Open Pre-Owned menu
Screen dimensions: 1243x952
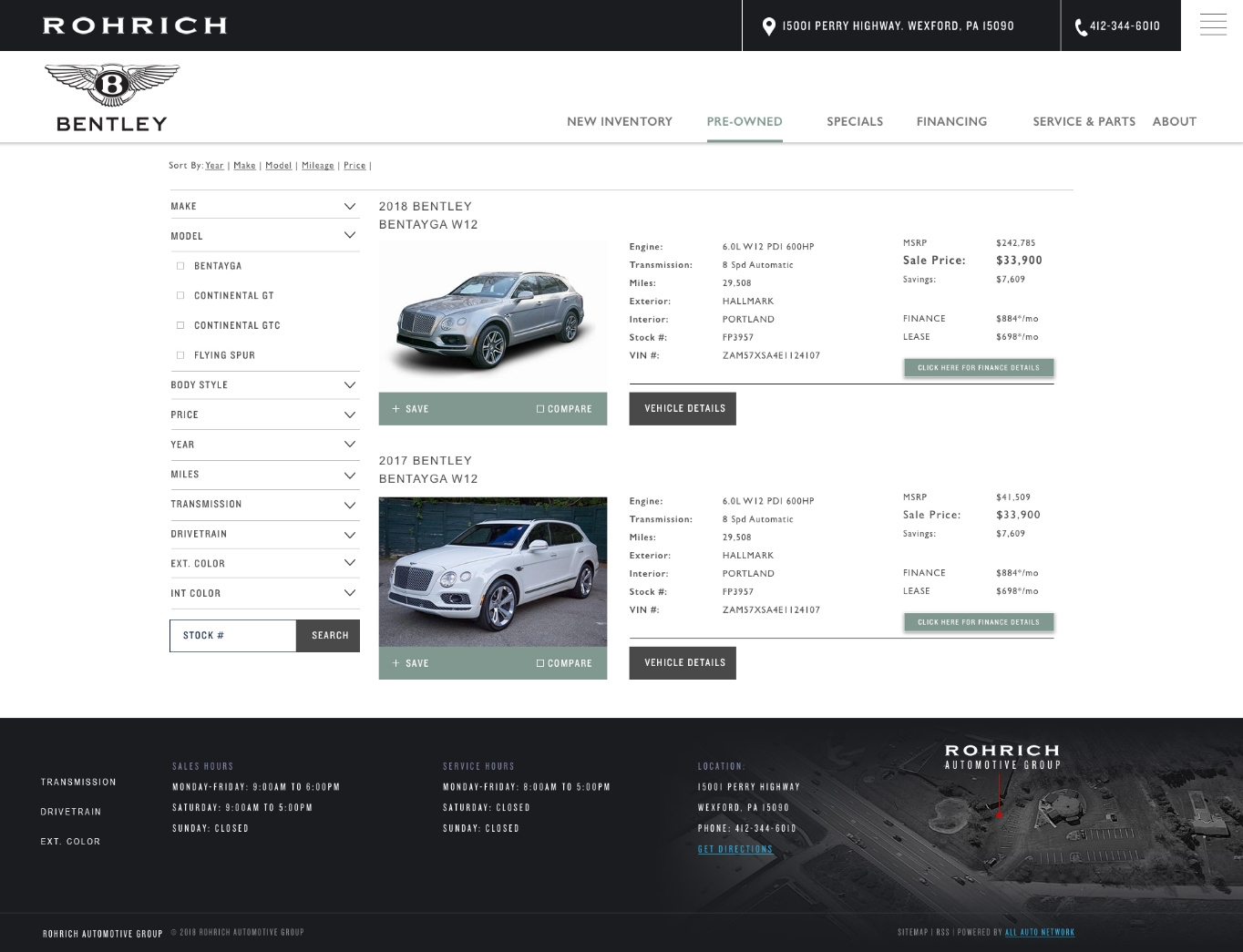745,121
